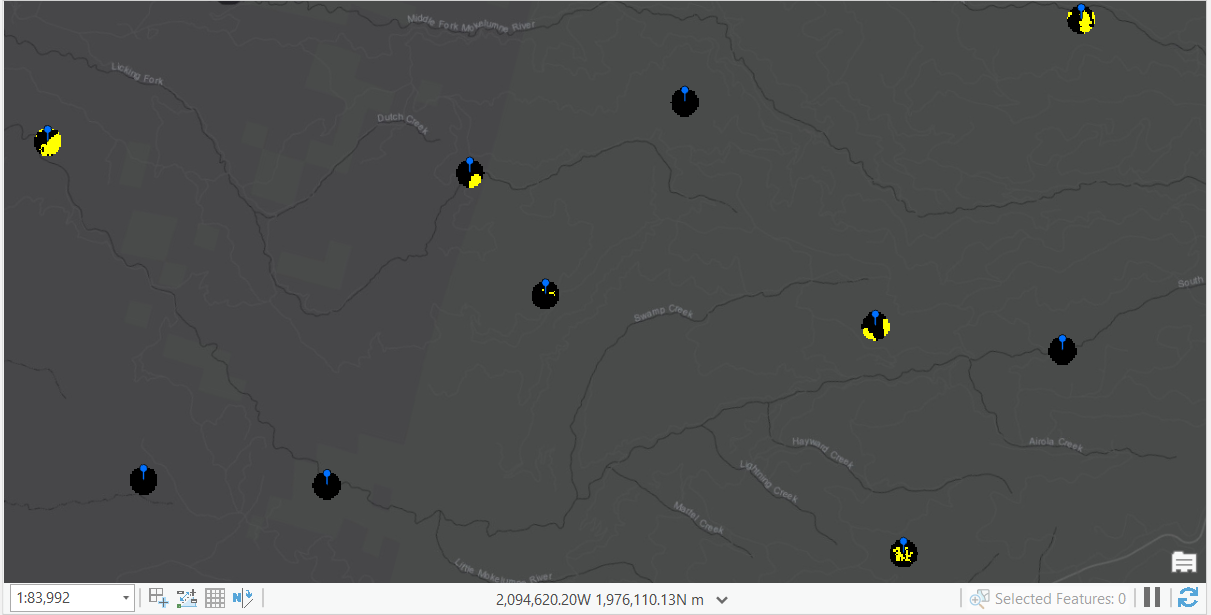Screen dimensions: 1211x615
Task: Click the Selected Features: 0 label
Action: 1060,599
